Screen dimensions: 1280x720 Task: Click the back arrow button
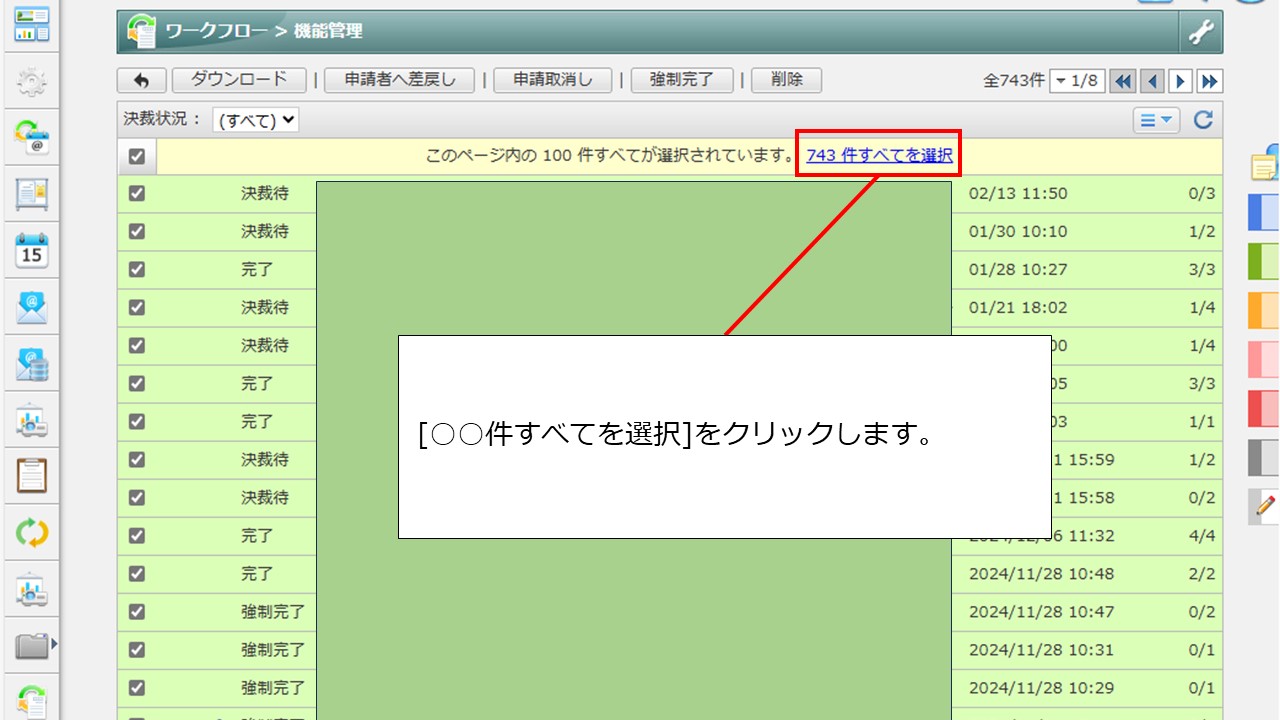[141, 81]
